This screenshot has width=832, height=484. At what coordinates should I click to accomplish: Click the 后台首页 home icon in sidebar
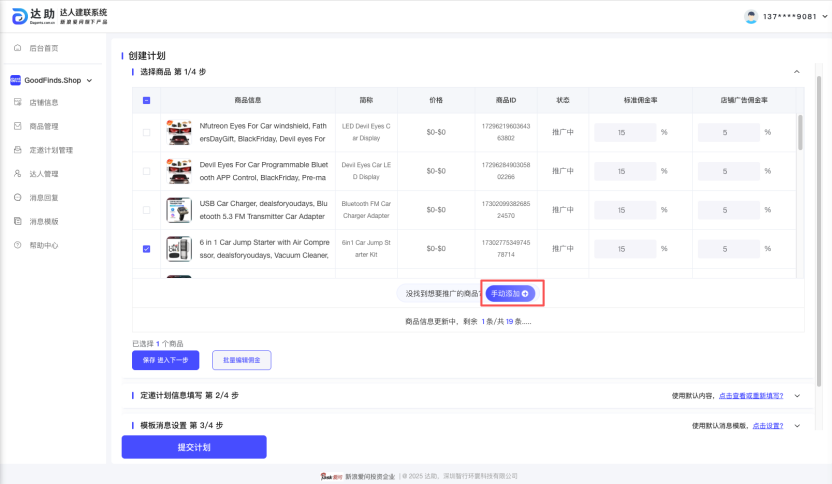coord(17,48)
